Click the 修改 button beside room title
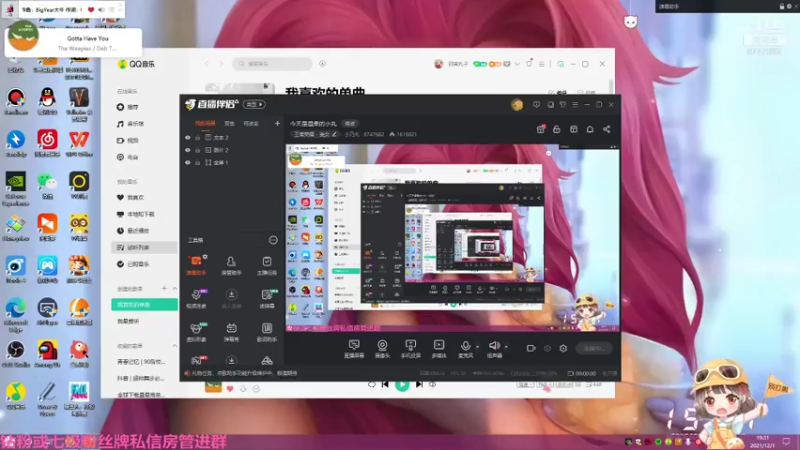The image size is (800, 450). (350, 123)
